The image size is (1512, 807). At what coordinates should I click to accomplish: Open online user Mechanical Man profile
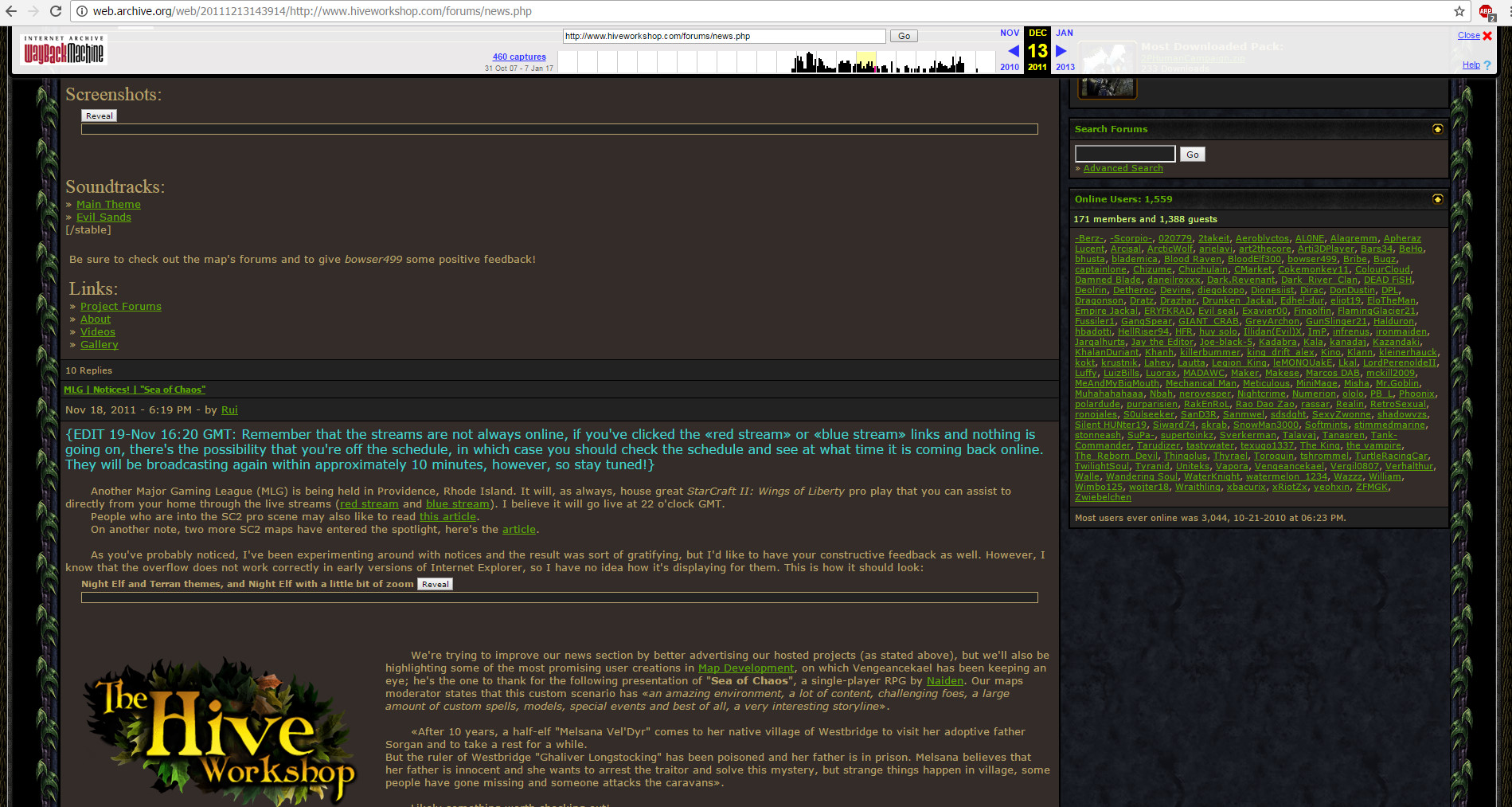coord(1201,384)
